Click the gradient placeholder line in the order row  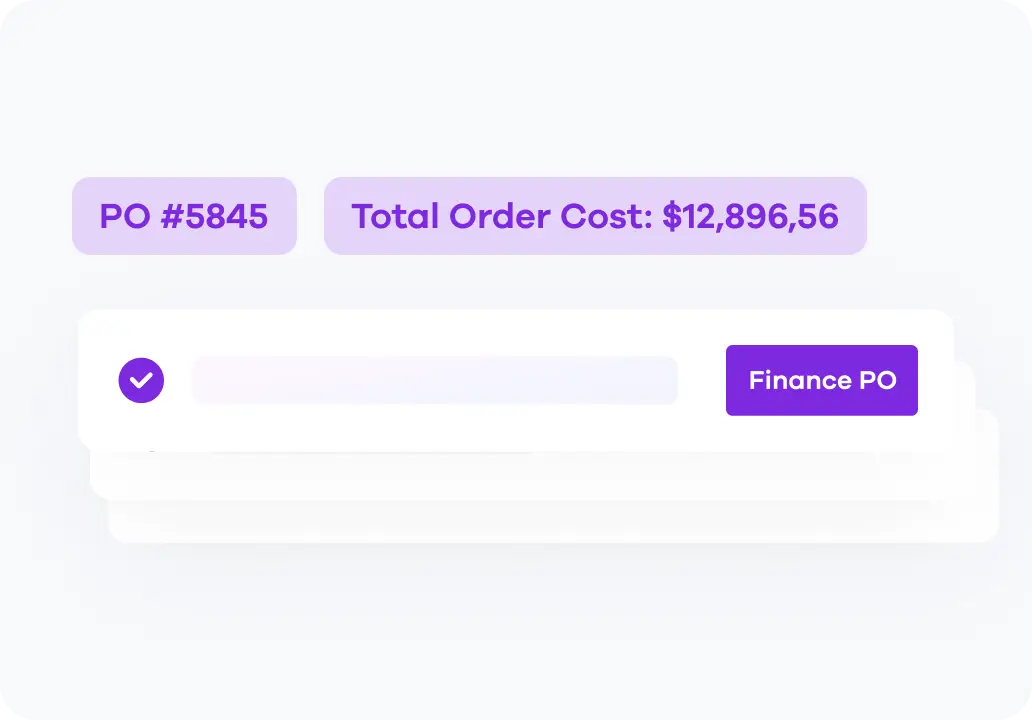pyautogui.click(x=435, y=380)
